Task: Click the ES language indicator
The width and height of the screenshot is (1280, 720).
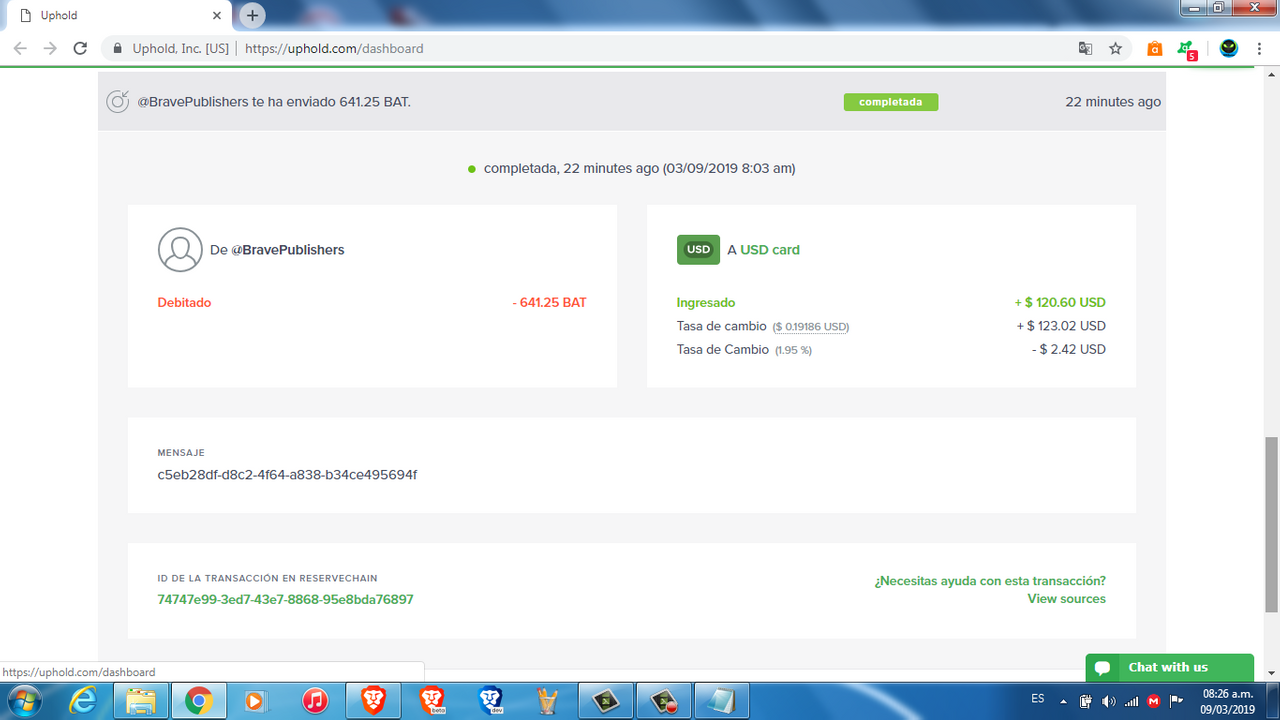Action: pyautogui.click(x=1038, y=698)
